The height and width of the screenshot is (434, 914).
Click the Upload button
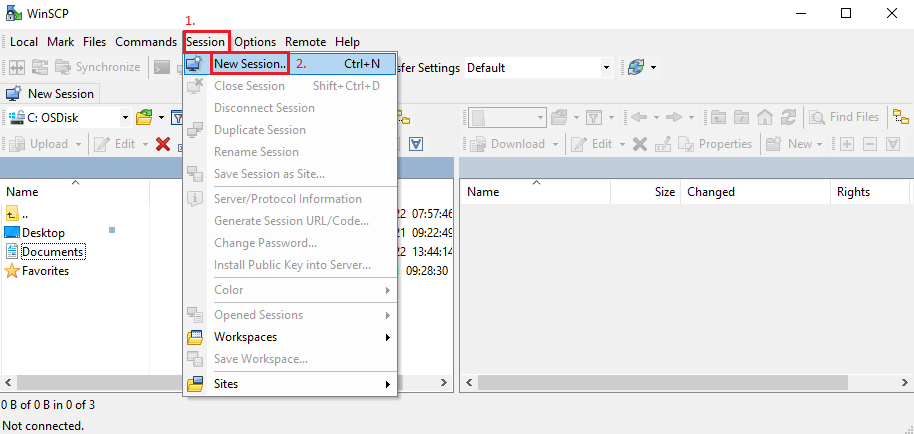(38, 144)
